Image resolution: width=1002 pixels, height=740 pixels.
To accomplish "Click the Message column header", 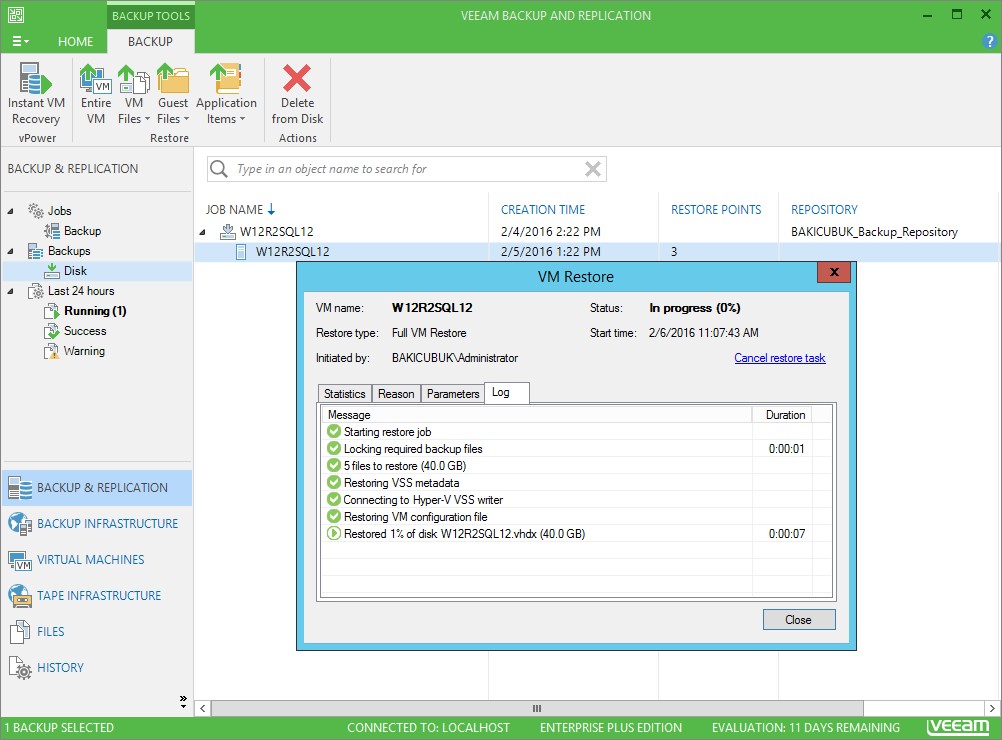I will [x=536, y=415].
